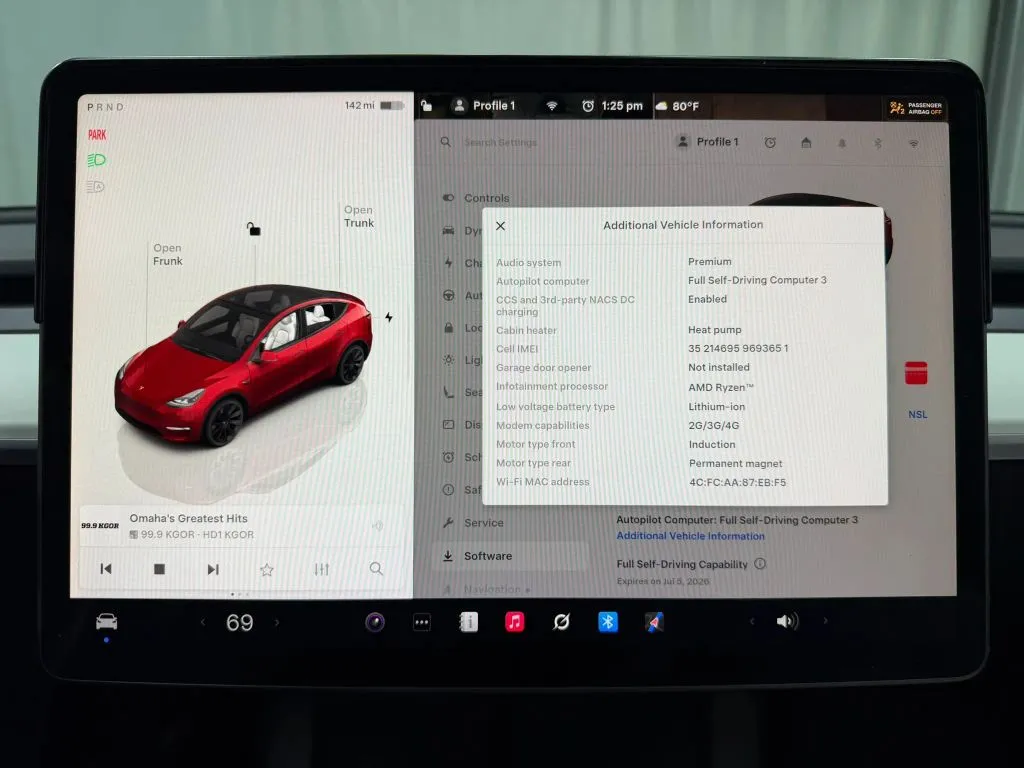The height and width of the screenshot is (768, 1024).
Task: Tap the Full Self-Driving Computer 3 value in dialog
Action: click(757, 280)
